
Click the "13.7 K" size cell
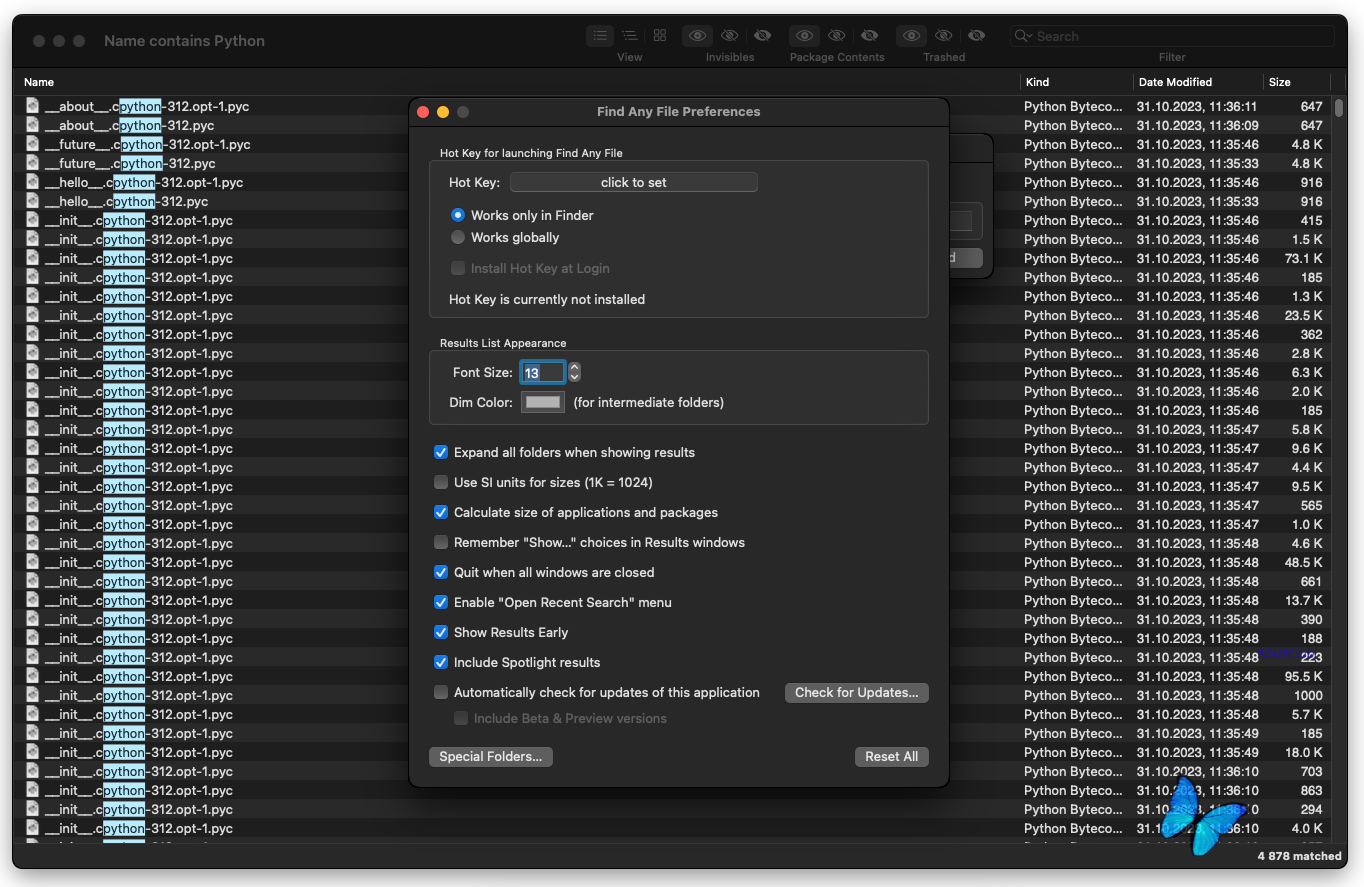point(1304,600)
